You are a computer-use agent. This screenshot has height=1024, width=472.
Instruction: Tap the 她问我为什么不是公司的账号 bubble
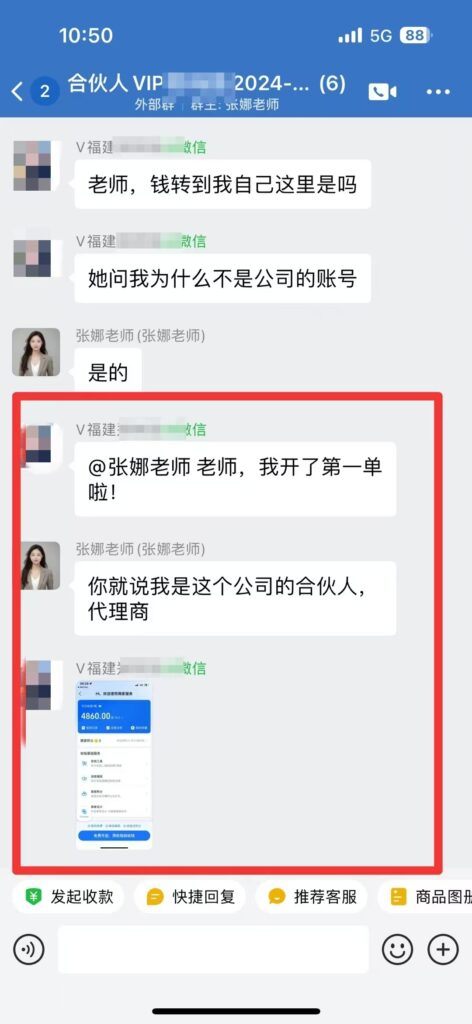pyautogui.click(x=223, y=279)
